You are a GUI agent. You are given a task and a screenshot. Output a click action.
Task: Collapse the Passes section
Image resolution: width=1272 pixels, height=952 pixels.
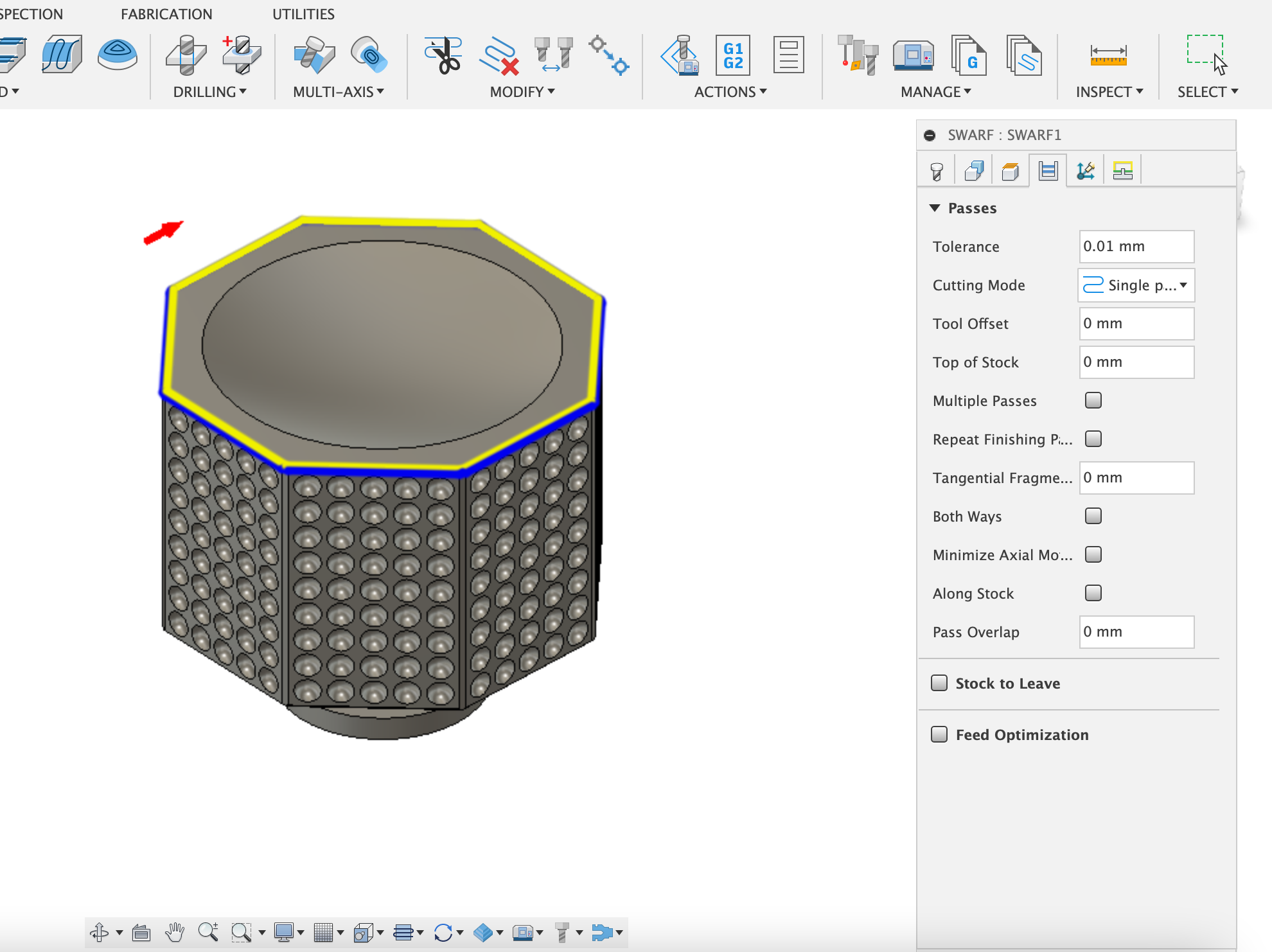pos(935,207)
